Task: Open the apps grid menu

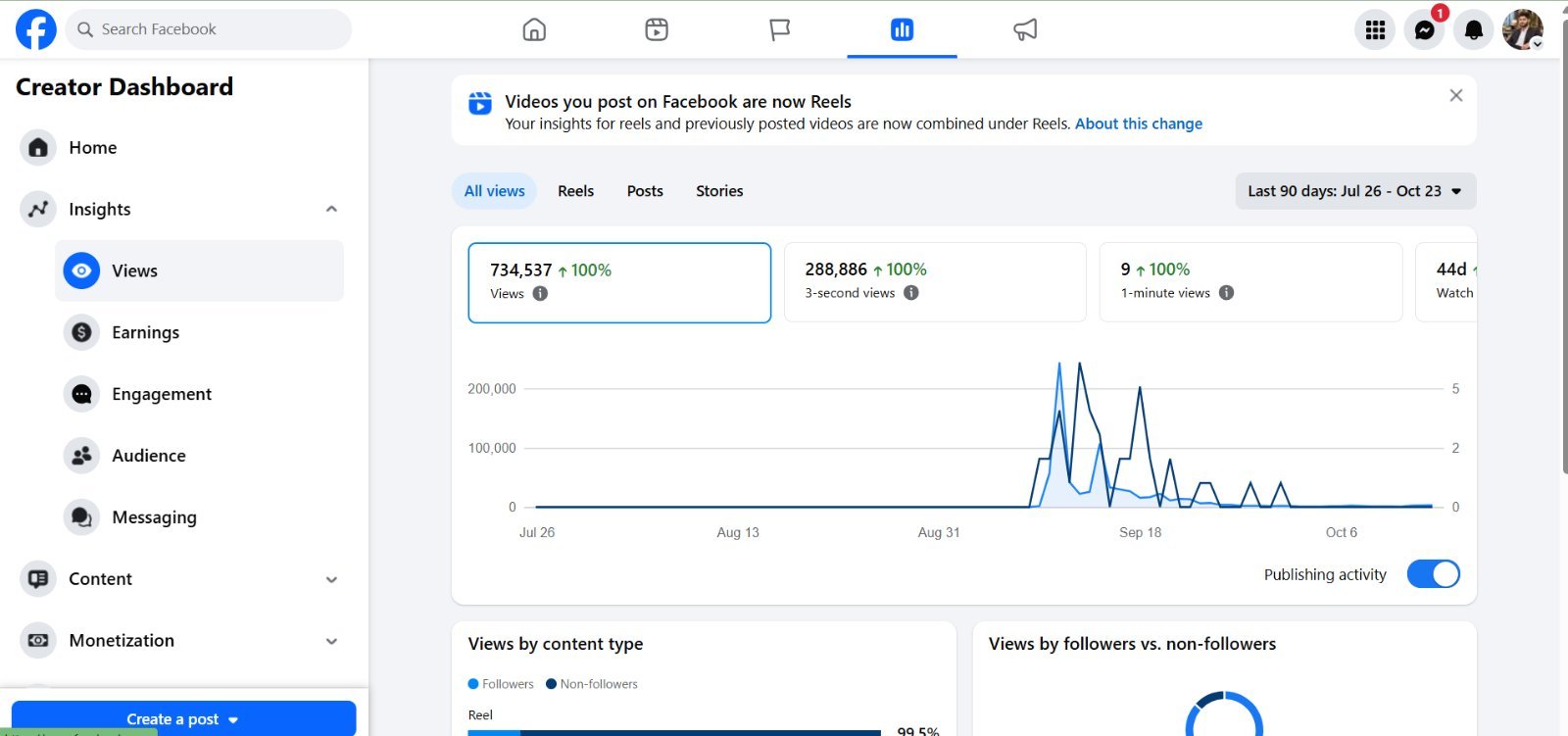Action: coord(1375,30)
